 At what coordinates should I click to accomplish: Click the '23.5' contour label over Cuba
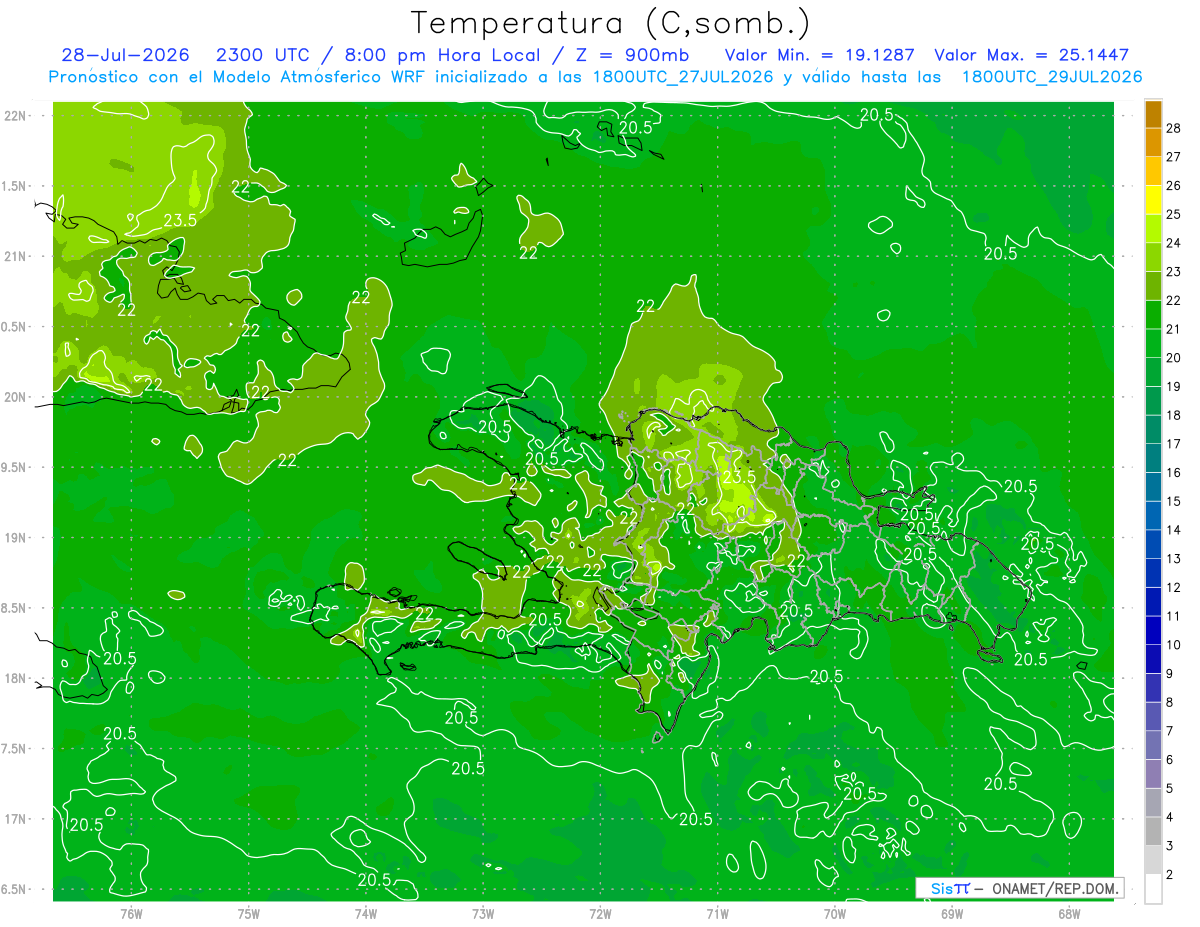coord(179,221)
